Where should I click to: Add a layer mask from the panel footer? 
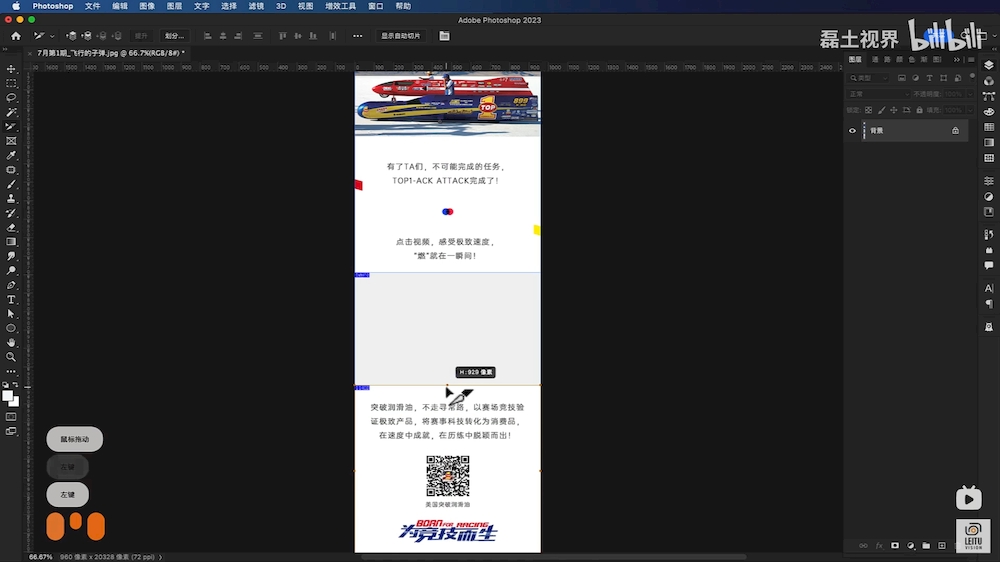(895, 545)
